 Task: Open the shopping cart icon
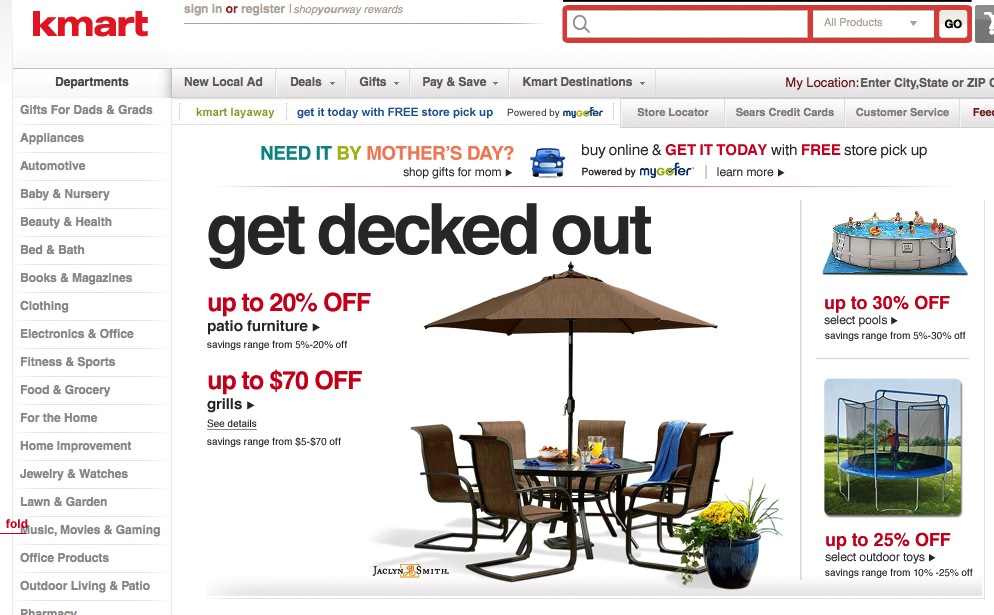pos(985,24)
